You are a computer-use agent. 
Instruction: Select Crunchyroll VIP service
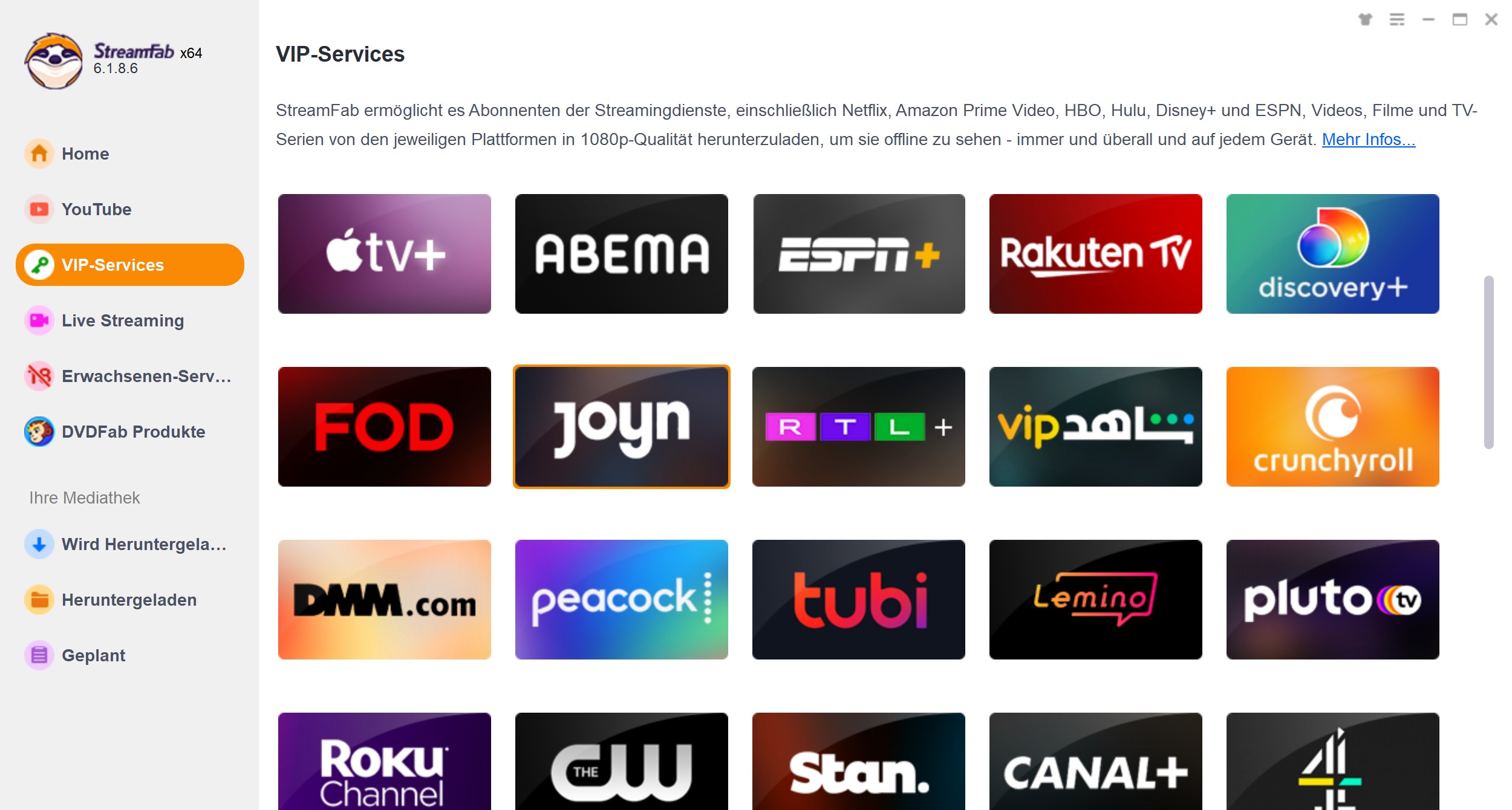(1335, 427)
